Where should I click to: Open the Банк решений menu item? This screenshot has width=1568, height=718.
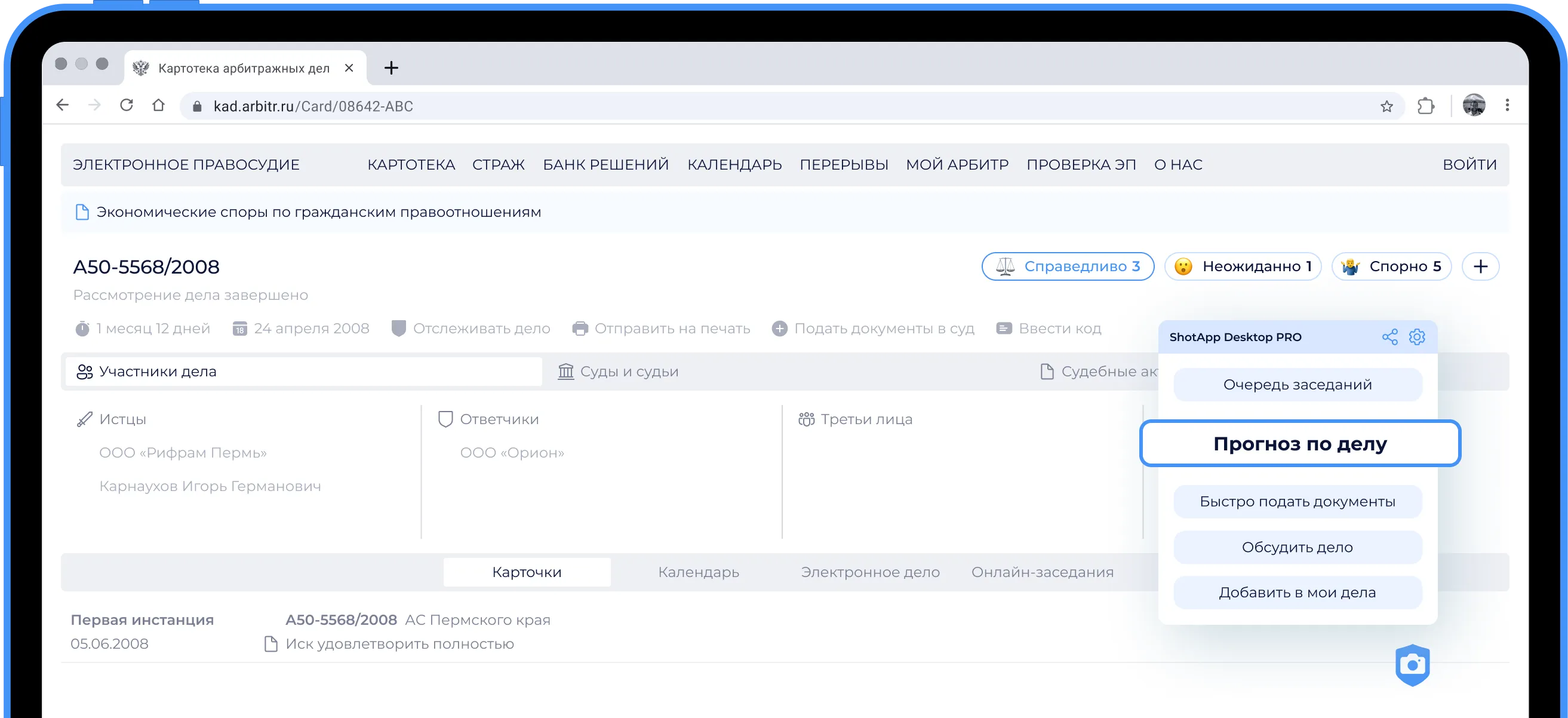pos(605,164)
